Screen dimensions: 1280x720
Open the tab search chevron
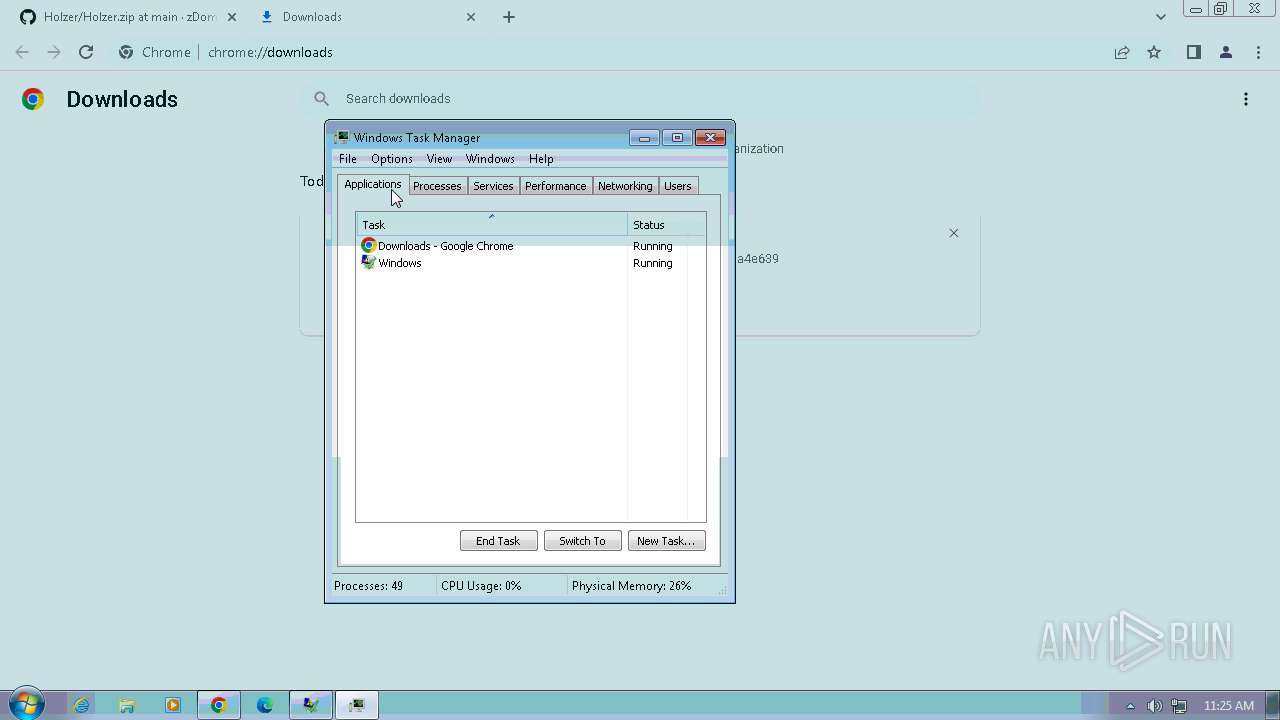click(x=1160, y=17)
